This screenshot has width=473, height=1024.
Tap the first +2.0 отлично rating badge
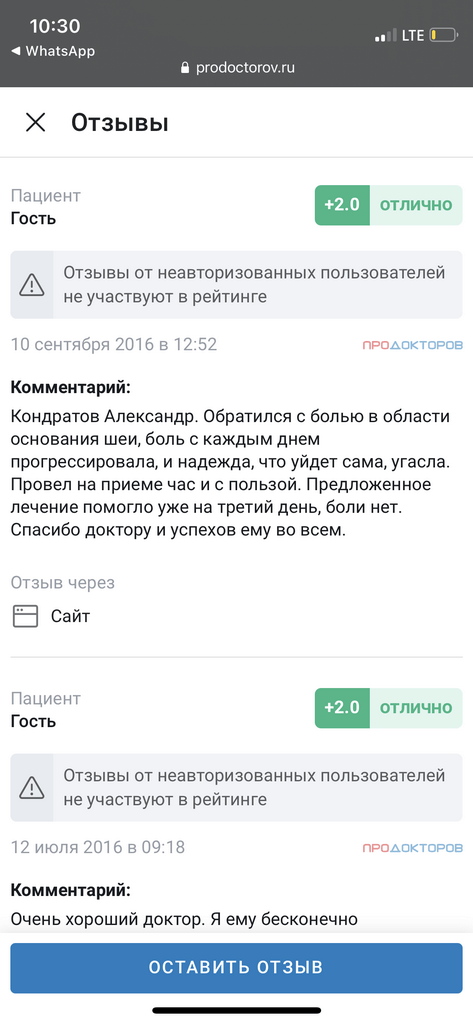click(x=389, y=205)
